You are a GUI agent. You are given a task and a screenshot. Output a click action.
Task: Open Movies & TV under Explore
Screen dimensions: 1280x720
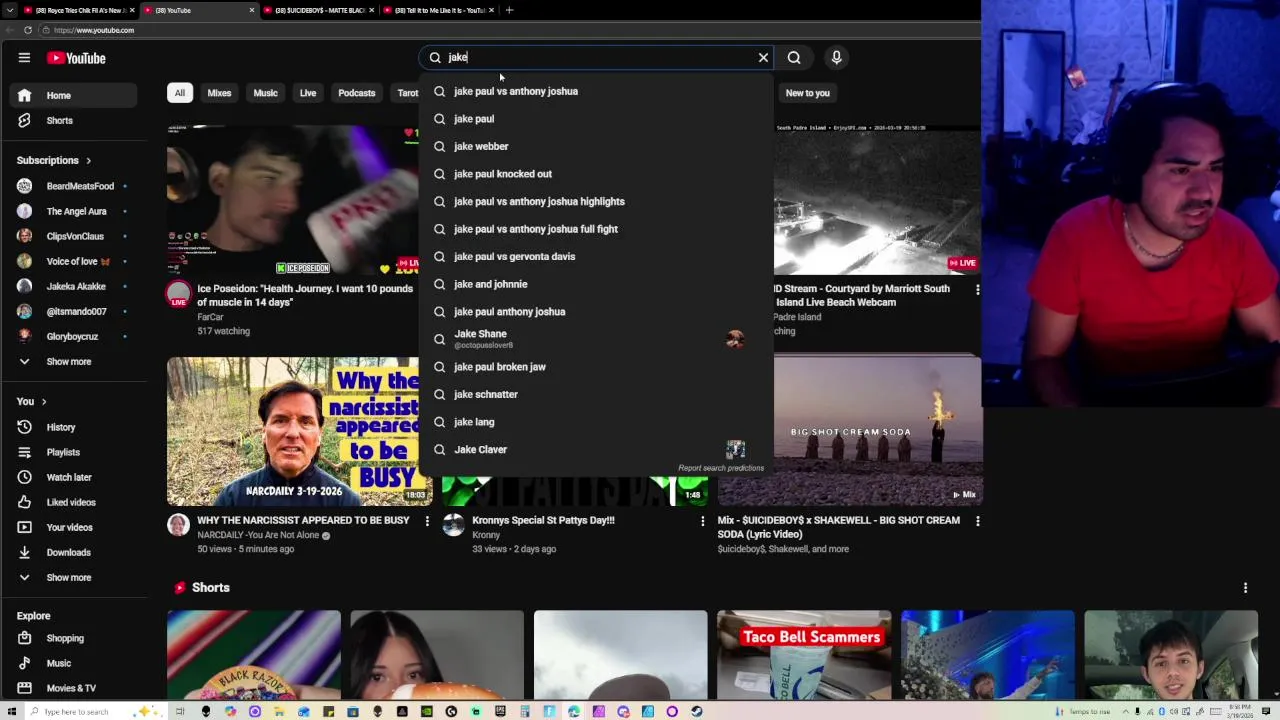click(74, 688)
